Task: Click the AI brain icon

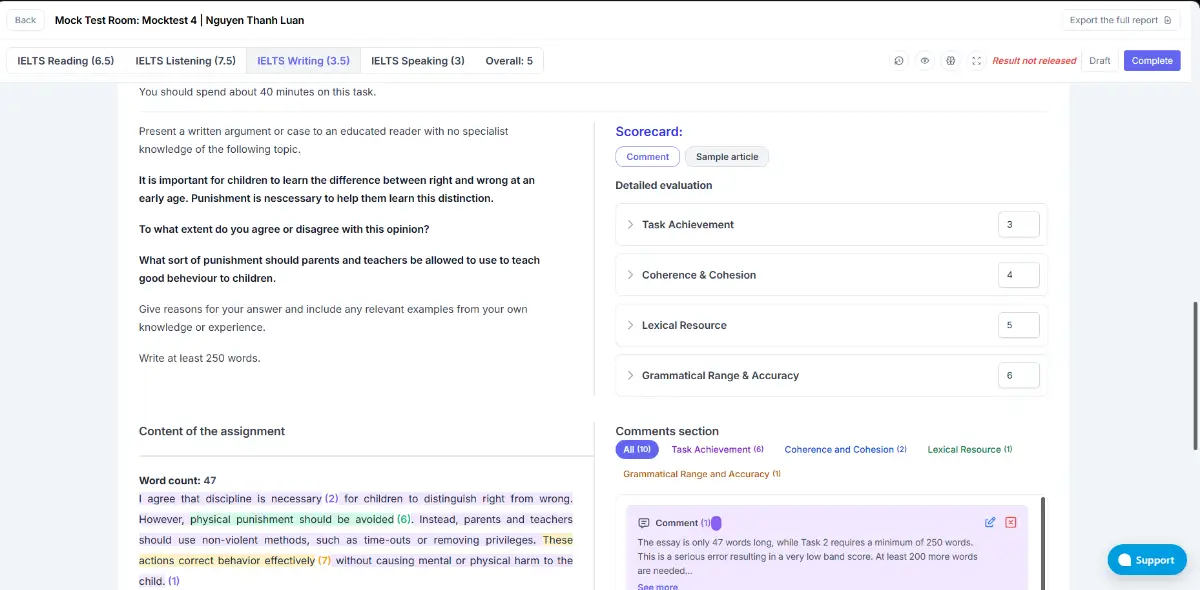Action: 951,61
